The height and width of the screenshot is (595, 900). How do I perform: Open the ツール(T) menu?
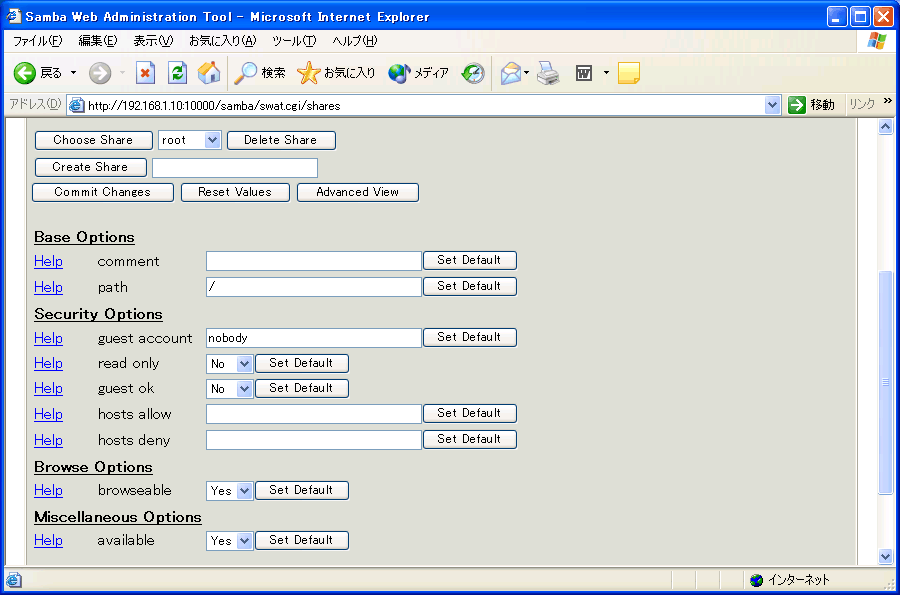(x=294, y=41)
